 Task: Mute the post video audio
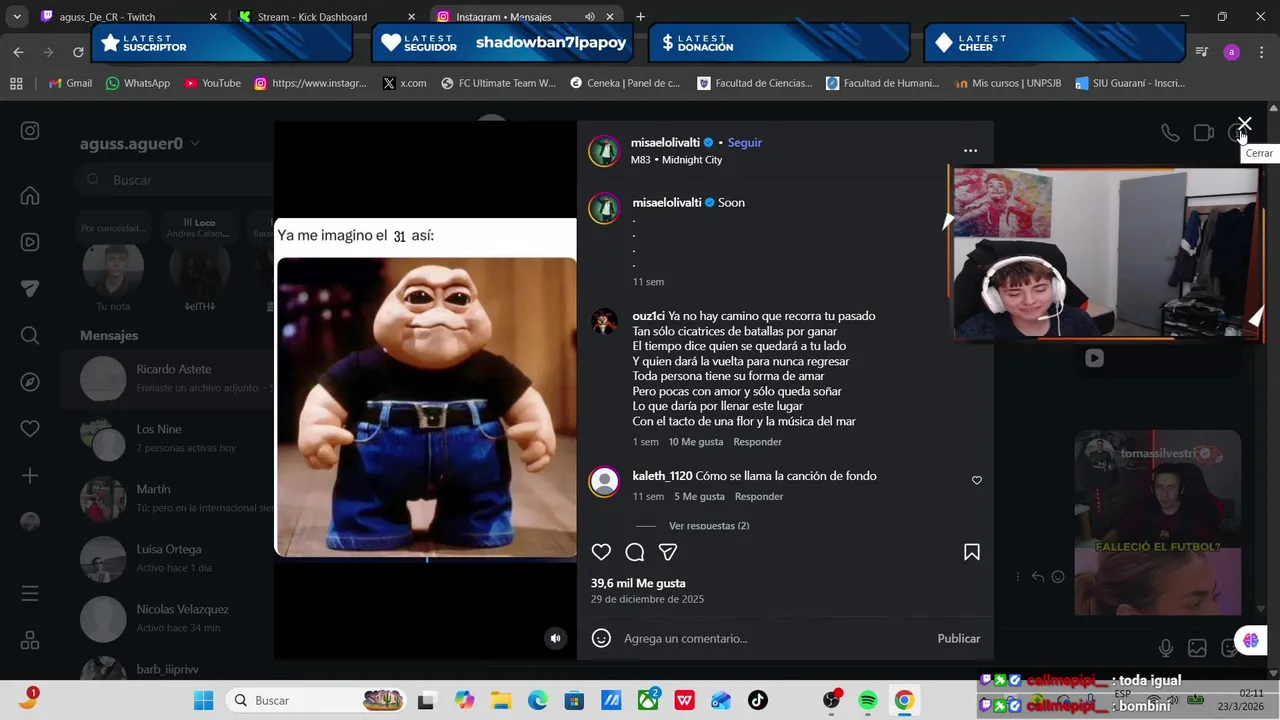click(556, 638)
